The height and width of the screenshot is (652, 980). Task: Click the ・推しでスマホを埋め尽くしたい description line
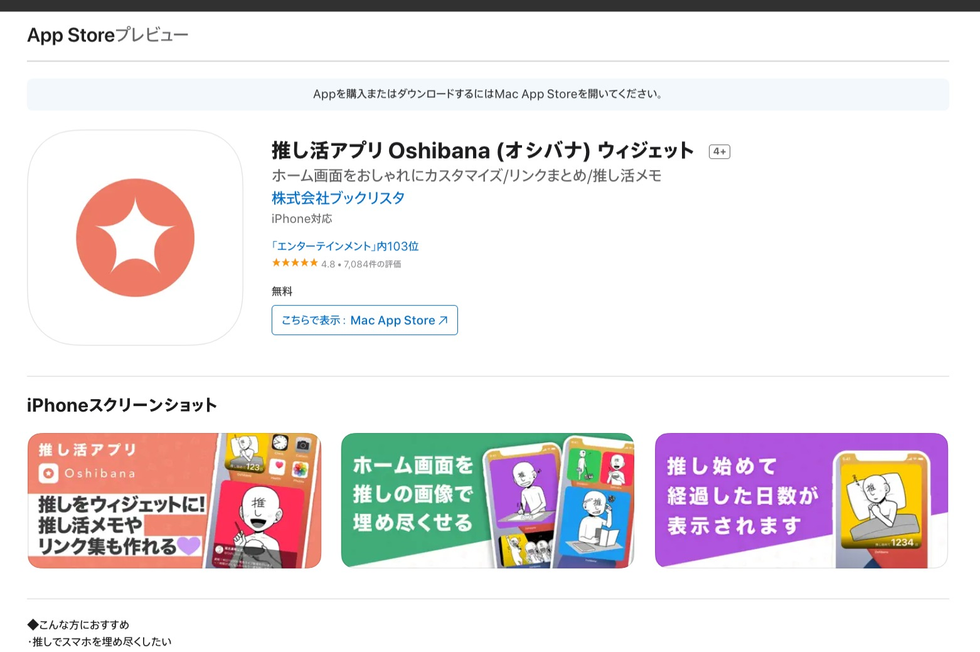click(x=99, y=641)
